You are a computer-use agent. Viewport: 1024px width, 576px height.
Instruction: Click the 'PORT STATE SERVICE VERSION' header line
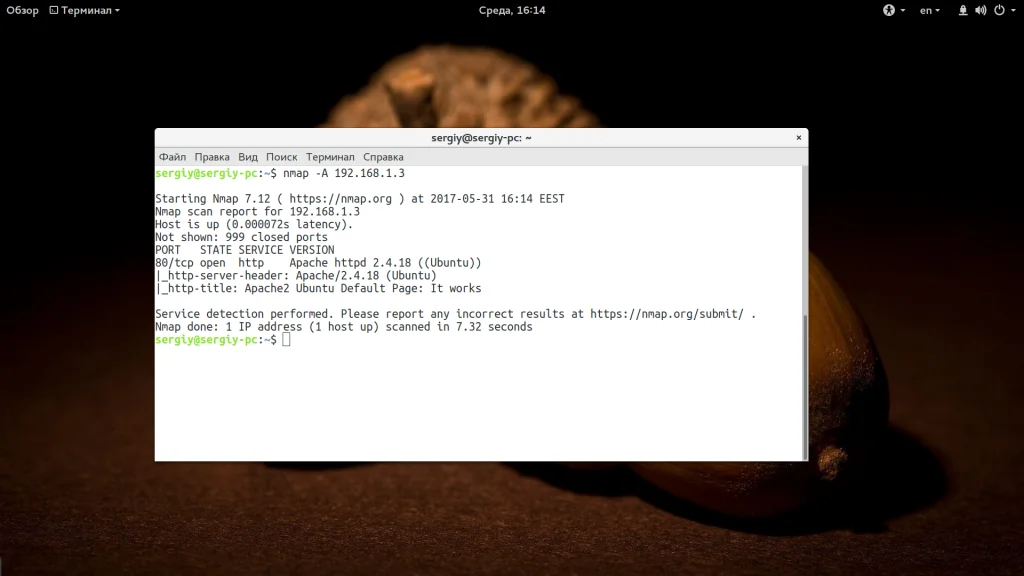click(244, 250)
